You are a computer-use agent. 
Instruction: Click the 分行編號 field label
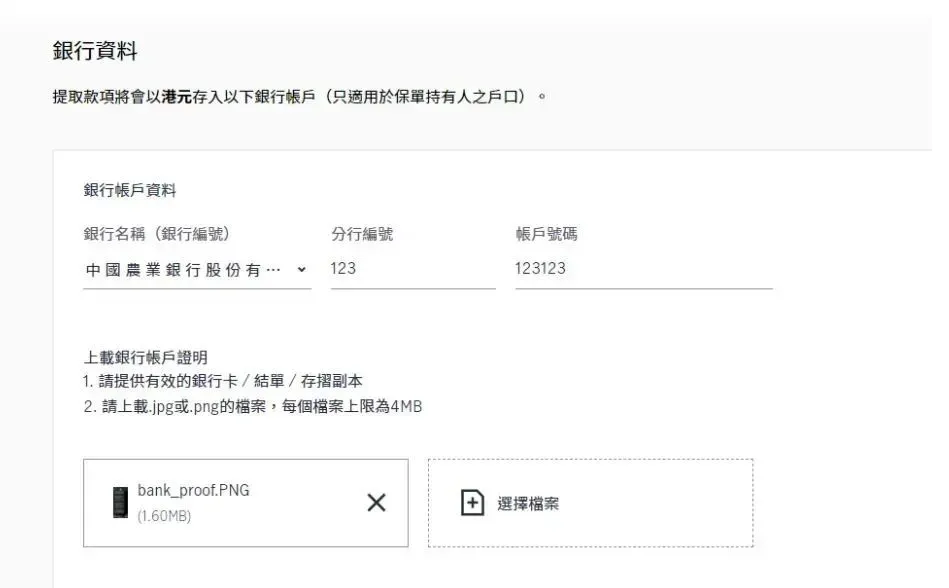coord(362,234)
